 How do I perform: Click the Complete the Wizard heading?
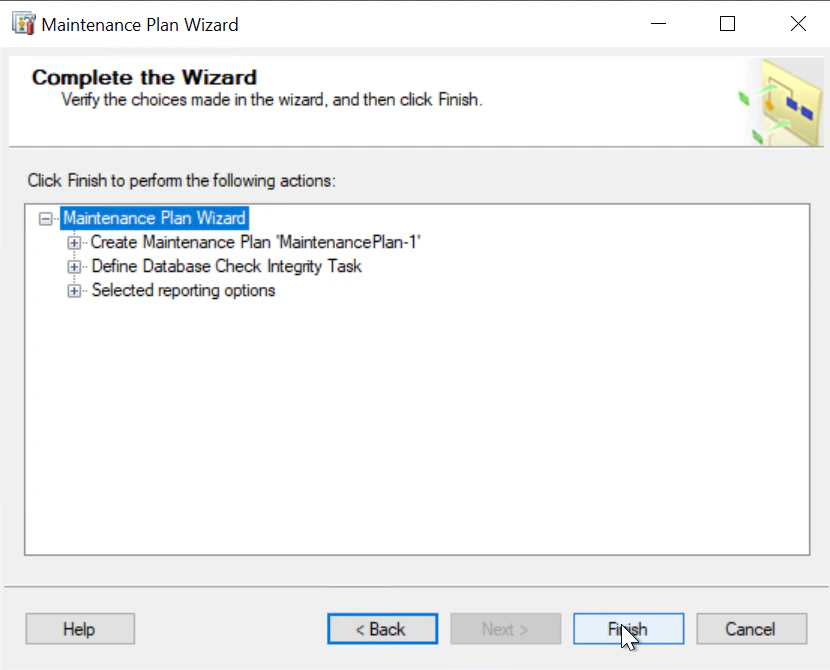(144, 77)
